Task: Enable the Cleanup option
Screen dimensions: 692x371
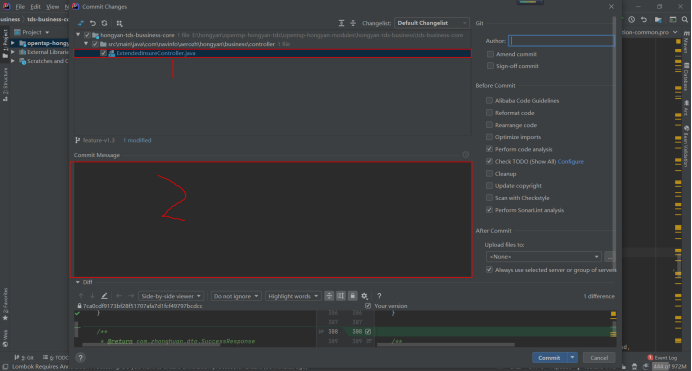Action: tap(489, 173)
